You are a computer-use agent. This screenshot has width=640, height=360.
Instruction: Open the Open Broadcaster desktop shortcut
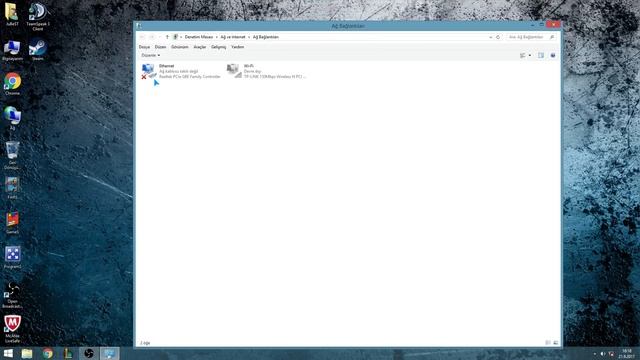coord(12,295)
